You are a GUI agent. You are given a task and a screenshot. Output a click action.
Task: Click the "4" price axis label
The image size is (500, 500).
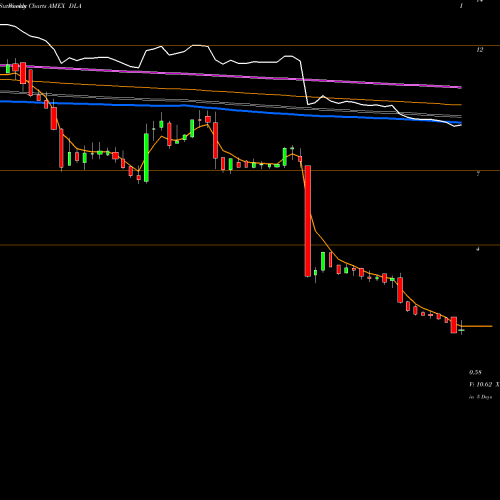tap(478, 249)
